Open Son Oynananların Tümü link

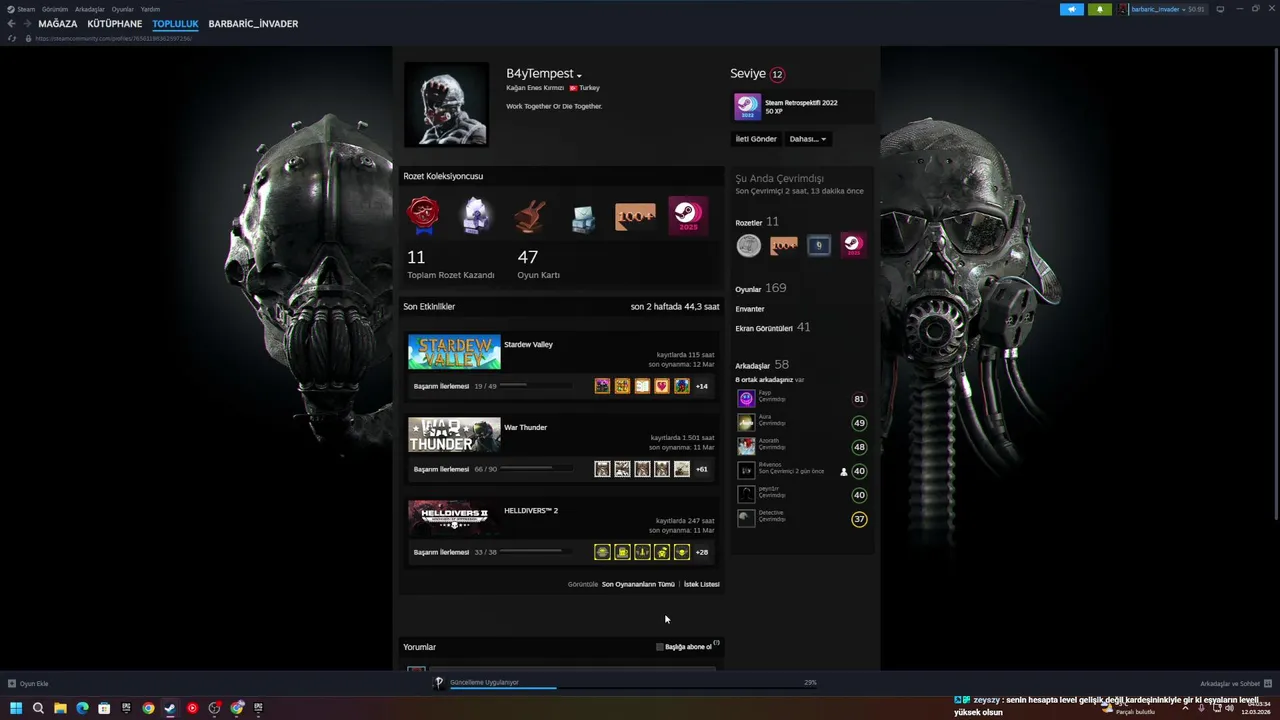click(638, 584)
